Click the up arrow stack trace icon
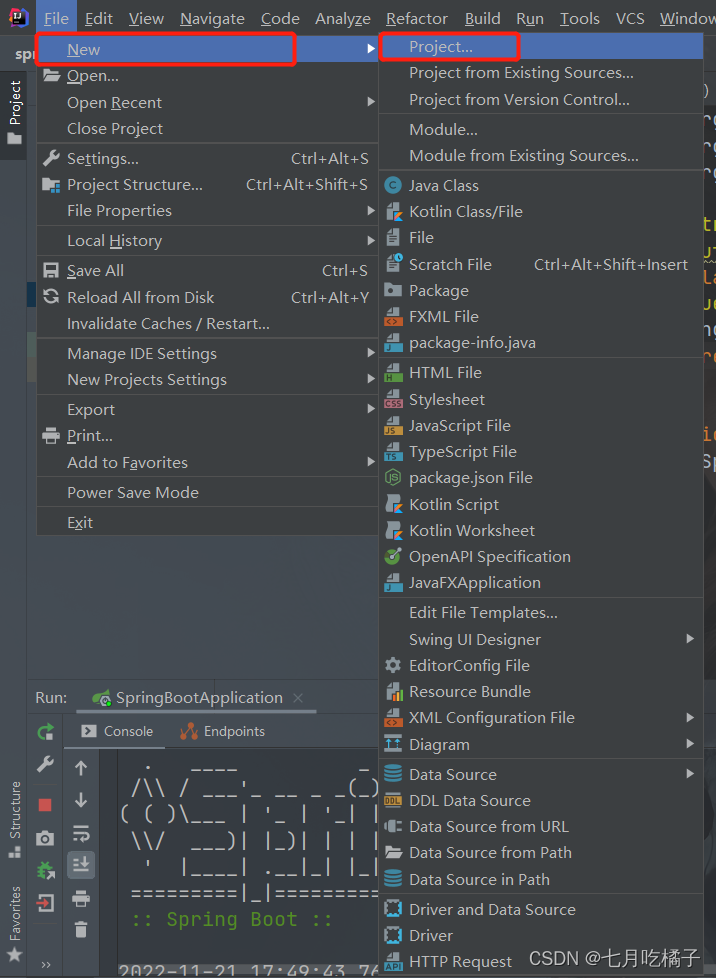 (x=81, y=768)
